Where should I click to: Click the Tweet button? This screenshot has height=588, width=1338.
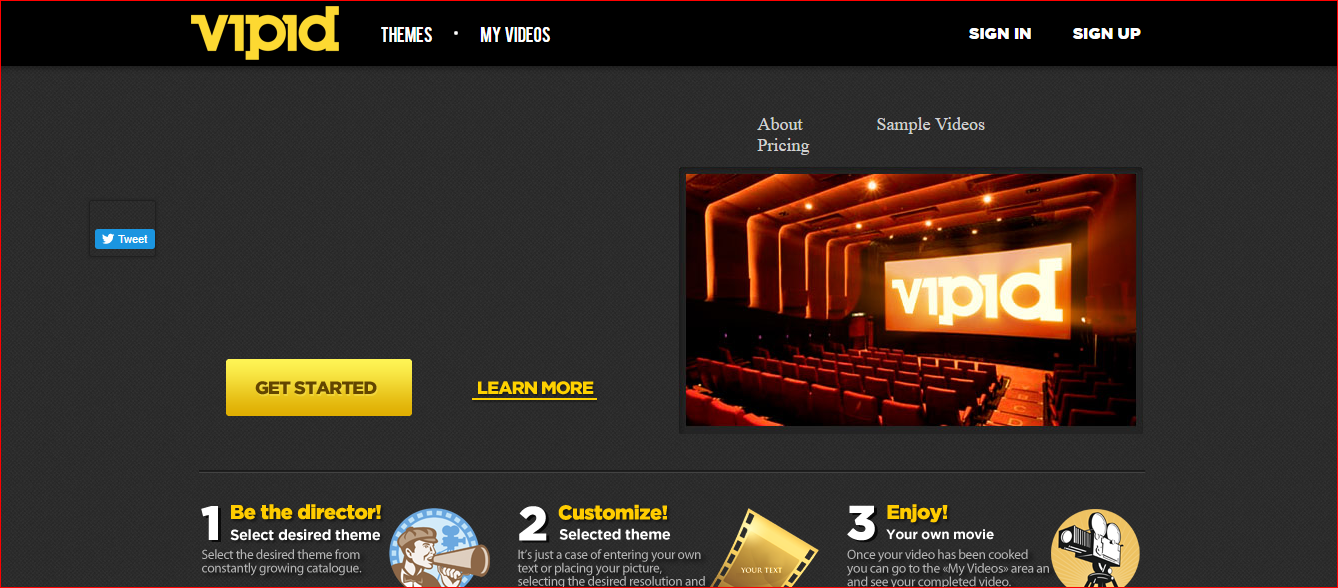(125, 239)
